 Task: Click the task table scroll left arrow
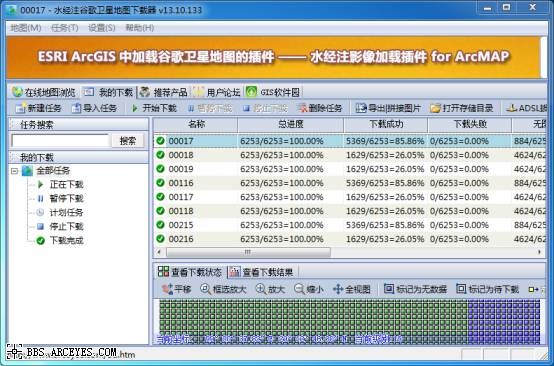tap(159, 252)
